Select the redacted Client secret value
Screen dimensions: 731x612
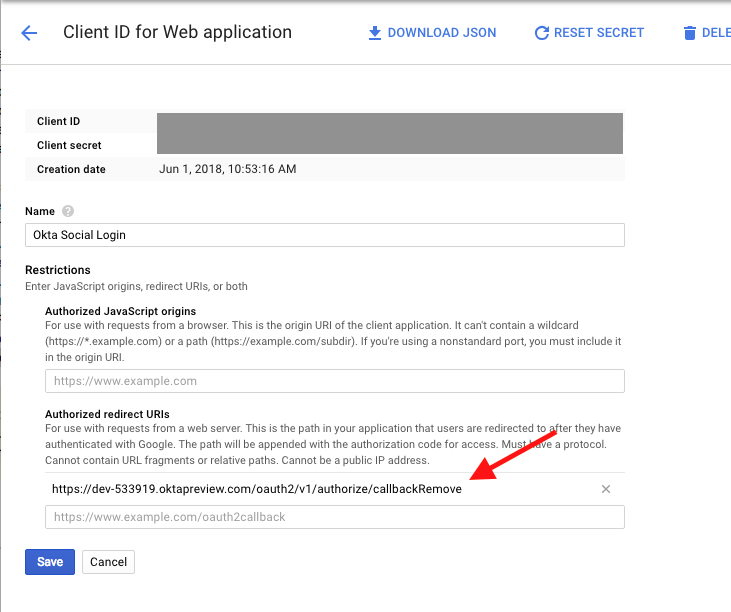click(x=390, y=145)
